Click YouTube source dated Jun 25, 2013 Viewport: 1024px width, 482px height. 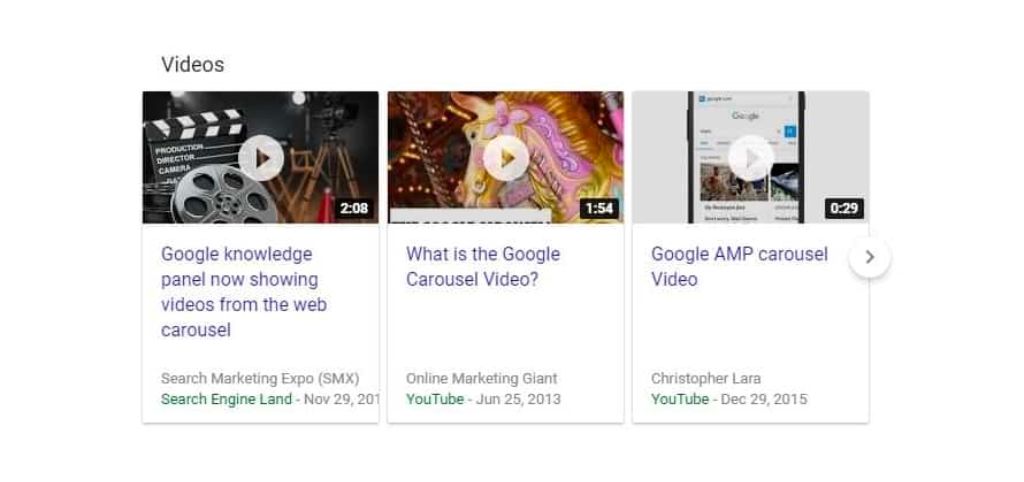[435, 399]
